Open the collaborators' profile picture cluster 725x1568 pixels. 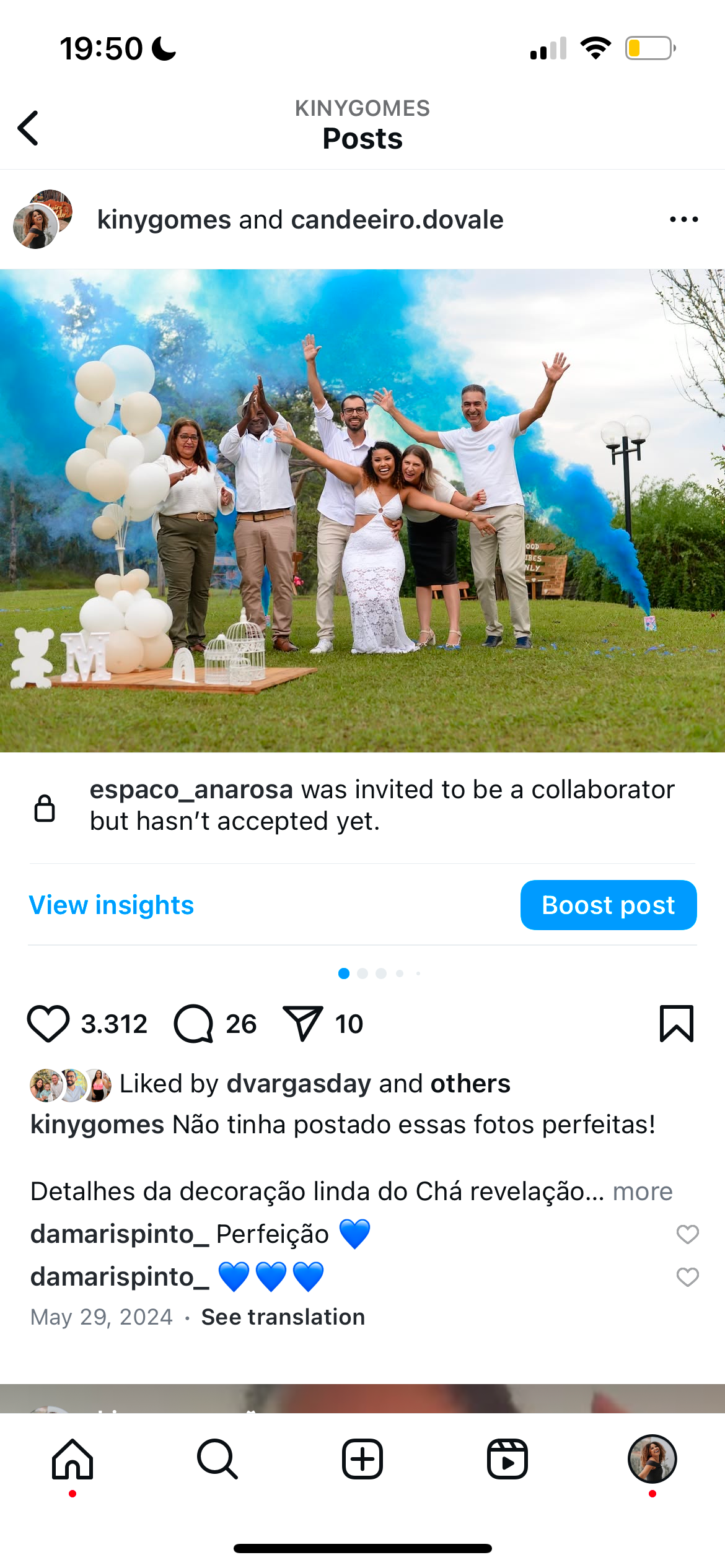click(43, 219)
